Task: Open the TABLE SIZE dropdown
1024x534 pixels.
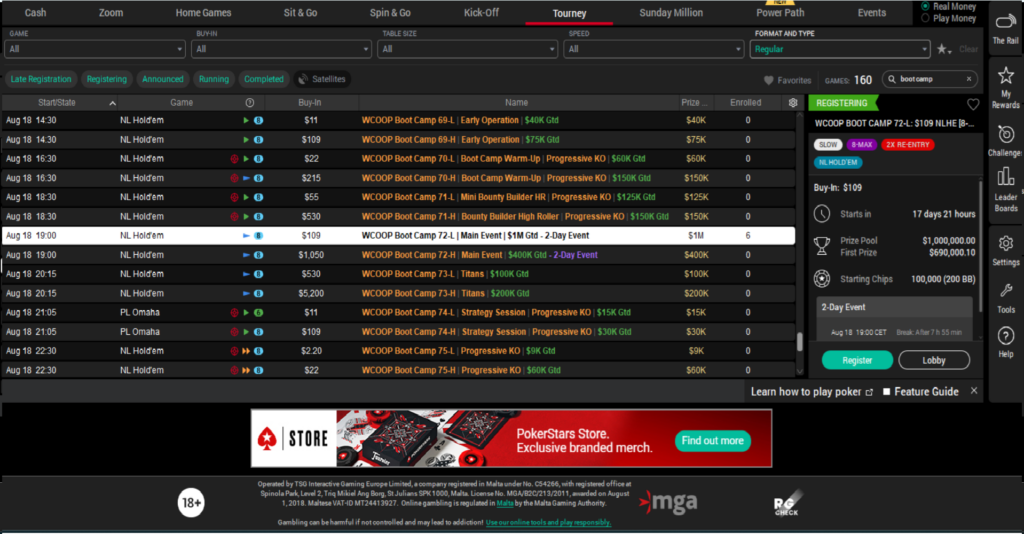Action: (x=468, y=49)
